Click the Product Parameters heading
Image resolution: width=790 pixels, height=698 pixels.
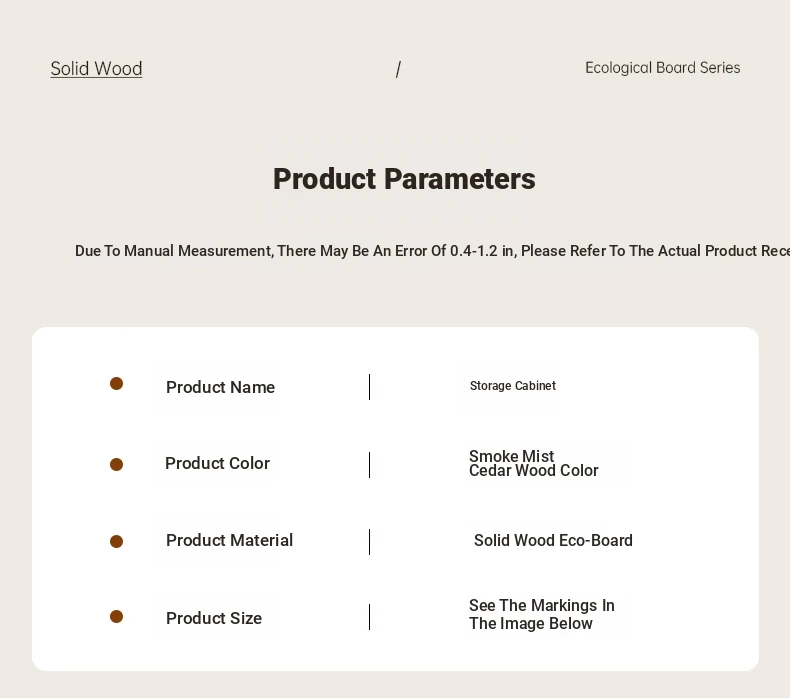click(404, 179)
